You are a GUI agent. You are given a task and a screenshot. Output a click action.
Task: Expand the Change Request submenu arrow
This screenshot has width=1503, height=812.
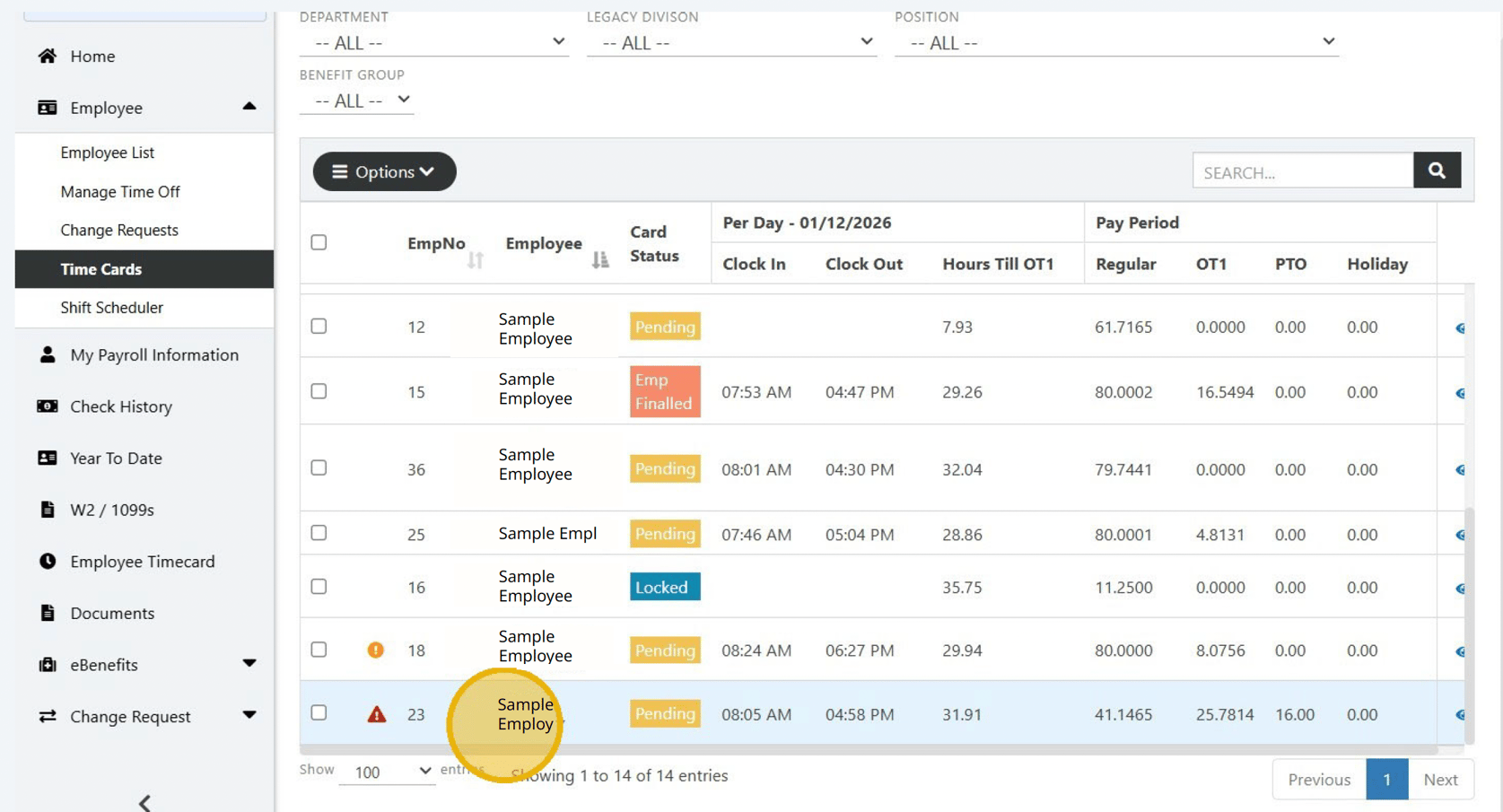[x=249, y=715]
